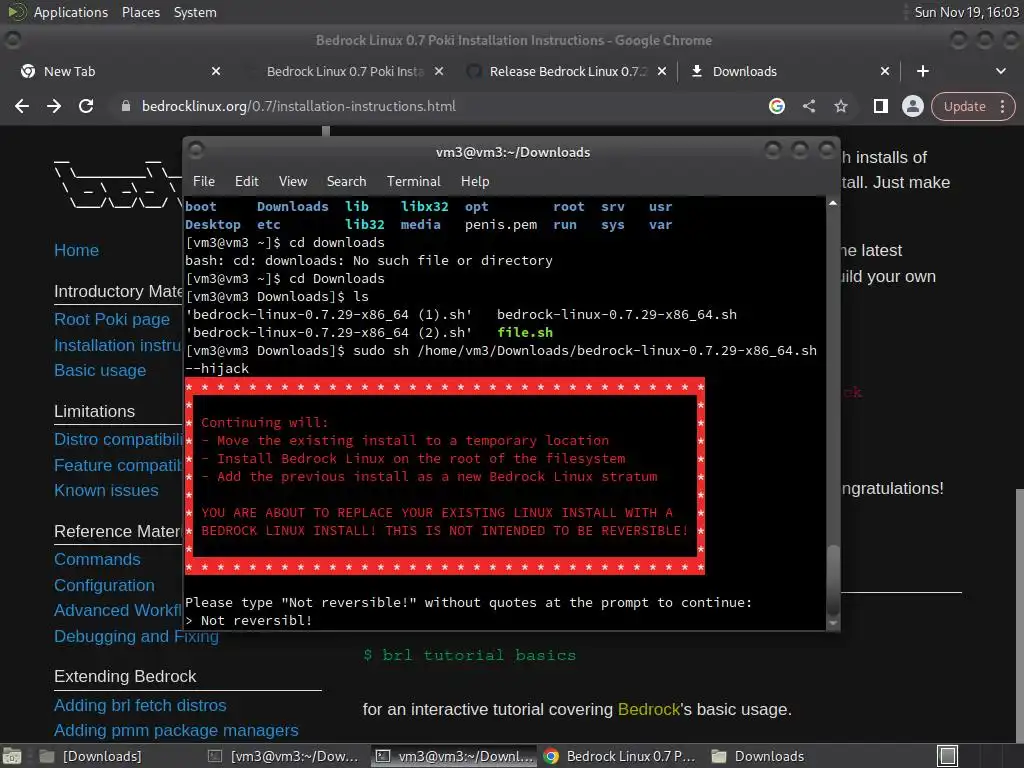Select the Bedrock Linux 0.7 Poki Insta tab
The height and width of the screenshot is (768, 1024).
[x=345, y=71]
